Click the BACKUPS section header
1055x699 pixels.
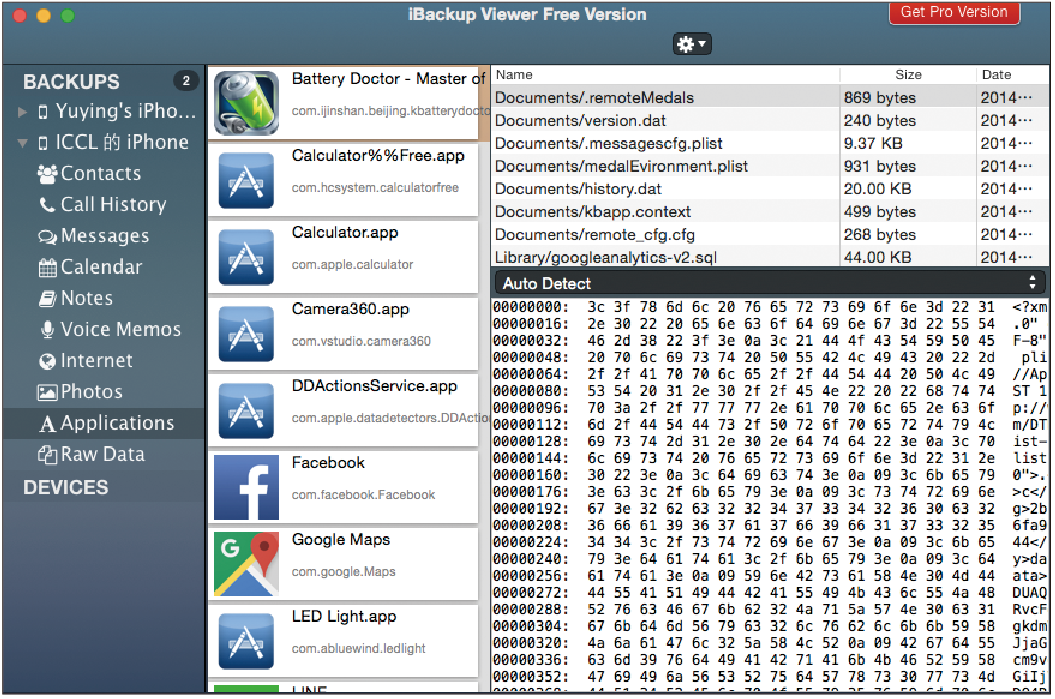coord(71,82)
